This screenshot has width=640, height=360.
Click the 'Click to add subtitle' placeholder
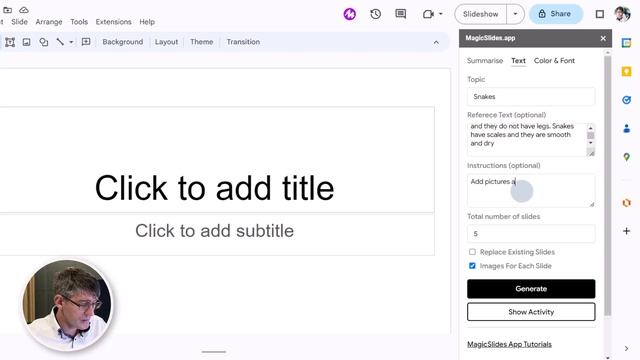coord(214,231)
